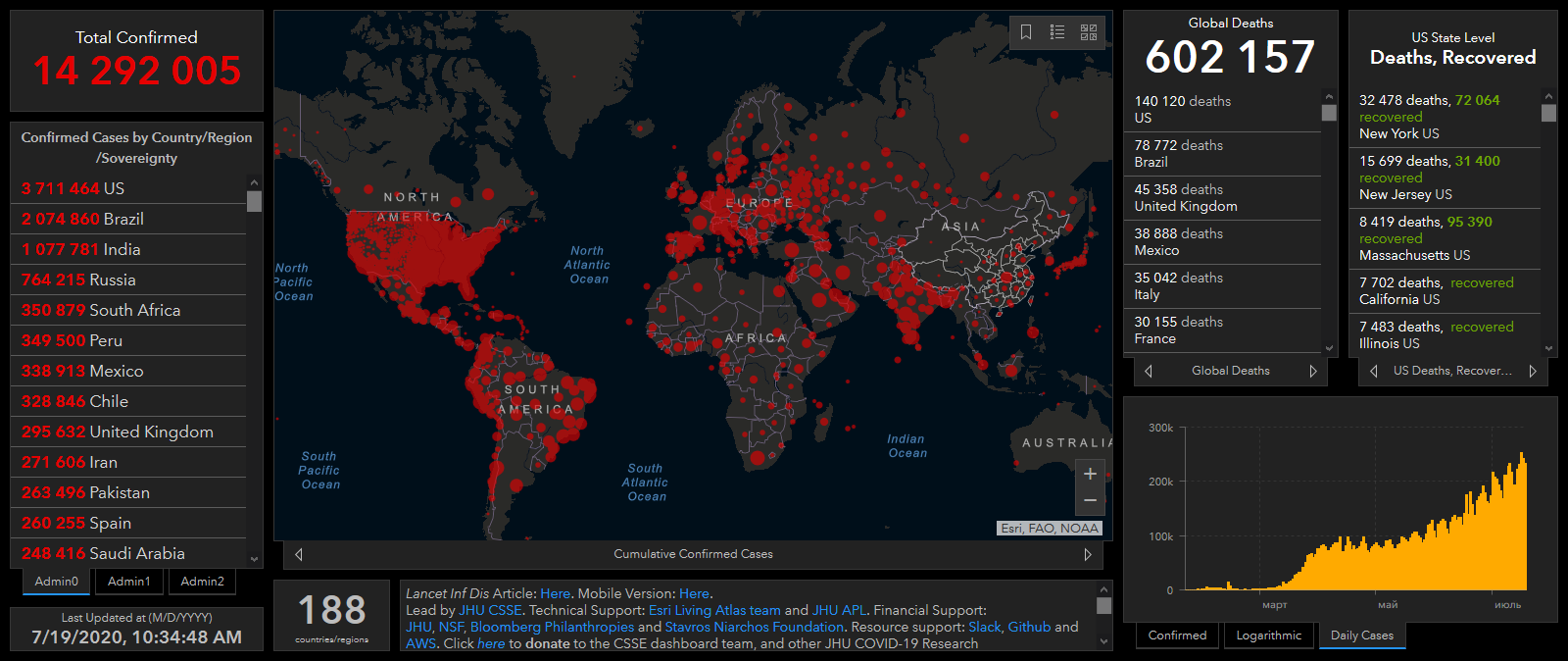1568x661 pixels.
Task: Open the map bookmarks icon
Action: click(1026, 32)
